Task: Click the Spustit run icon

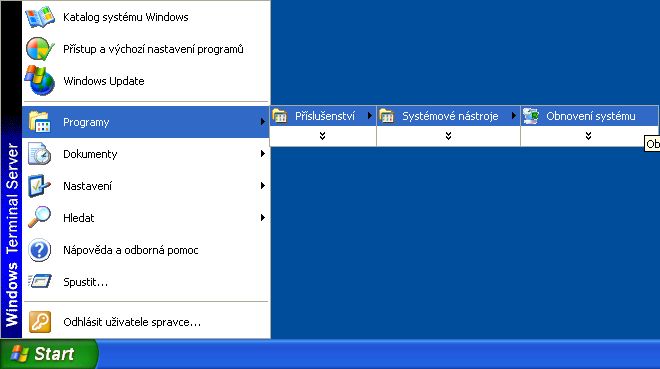Action: tap(40, 281)
